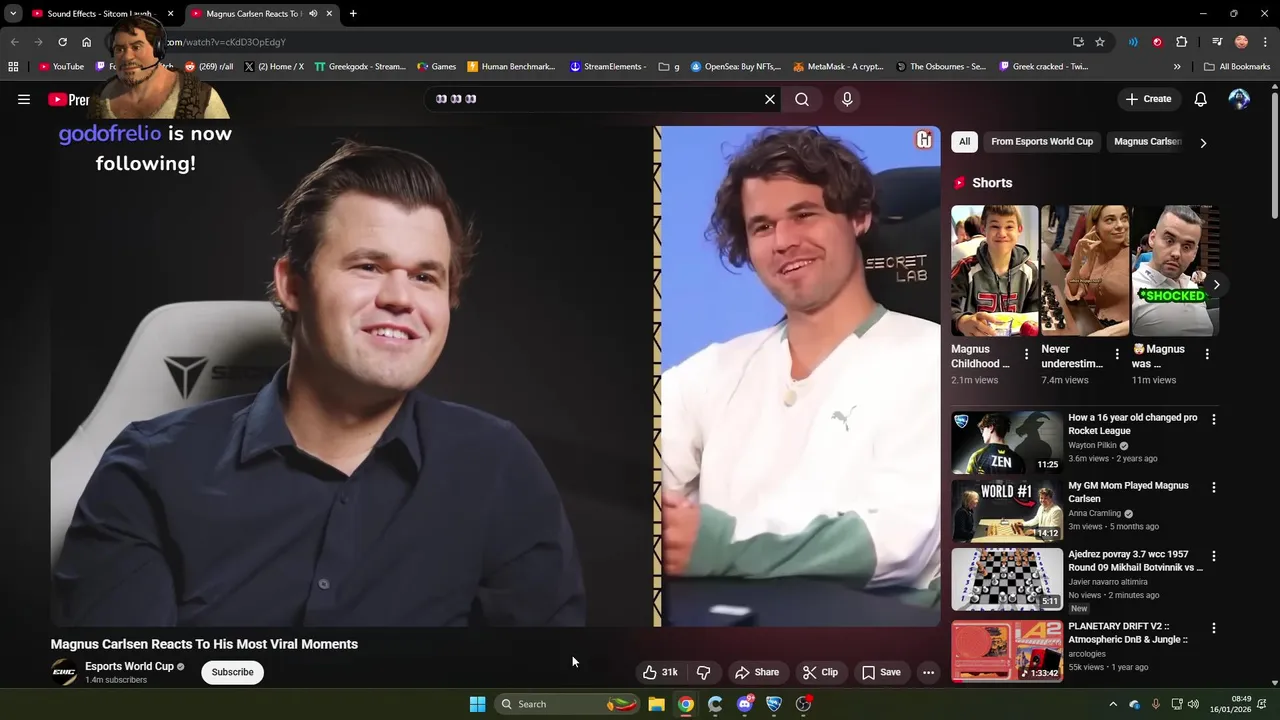
Task: Open Discord from the taskbar
Action: (x=744, y=704)
